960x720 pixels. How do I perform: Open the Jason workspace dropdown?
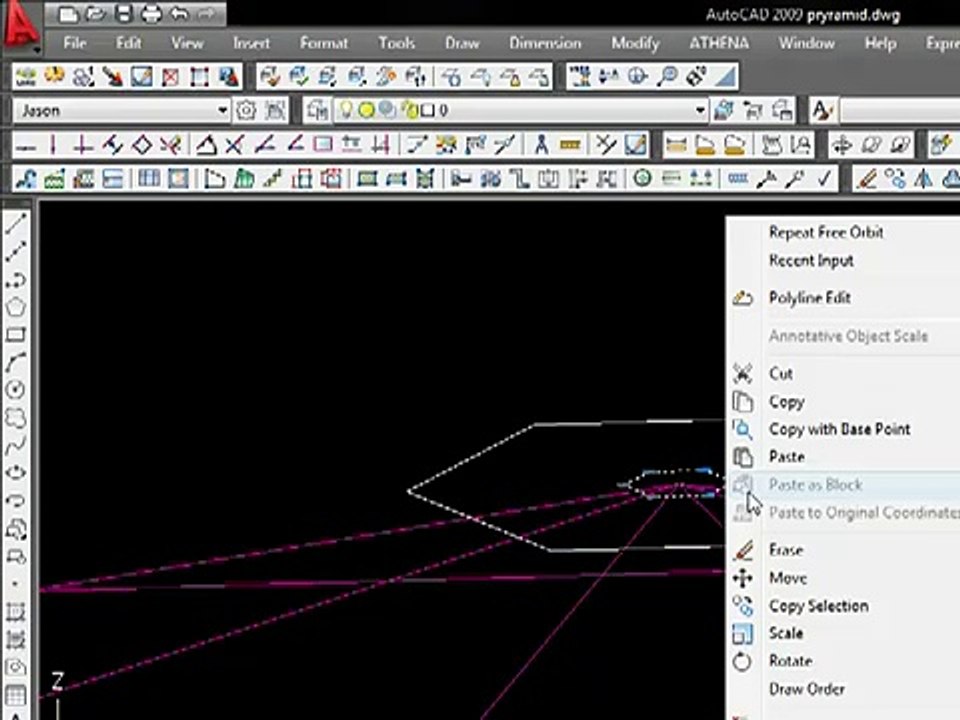pos(122,111)
